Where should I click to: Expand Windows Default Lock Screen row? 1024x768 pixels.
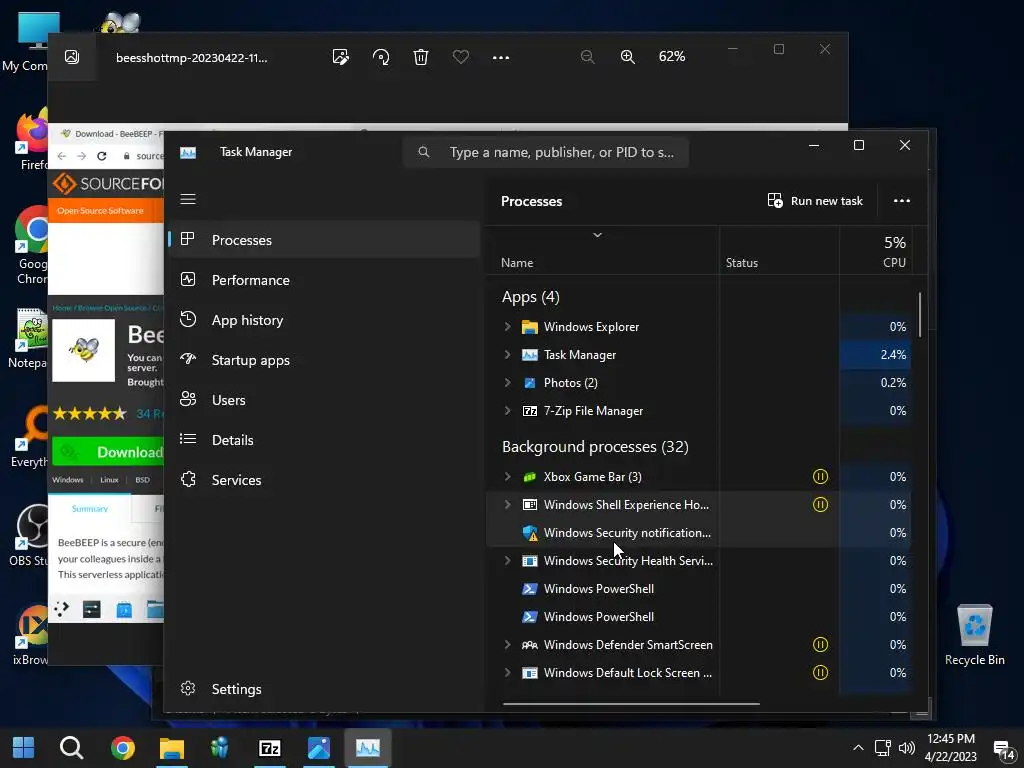507,673
